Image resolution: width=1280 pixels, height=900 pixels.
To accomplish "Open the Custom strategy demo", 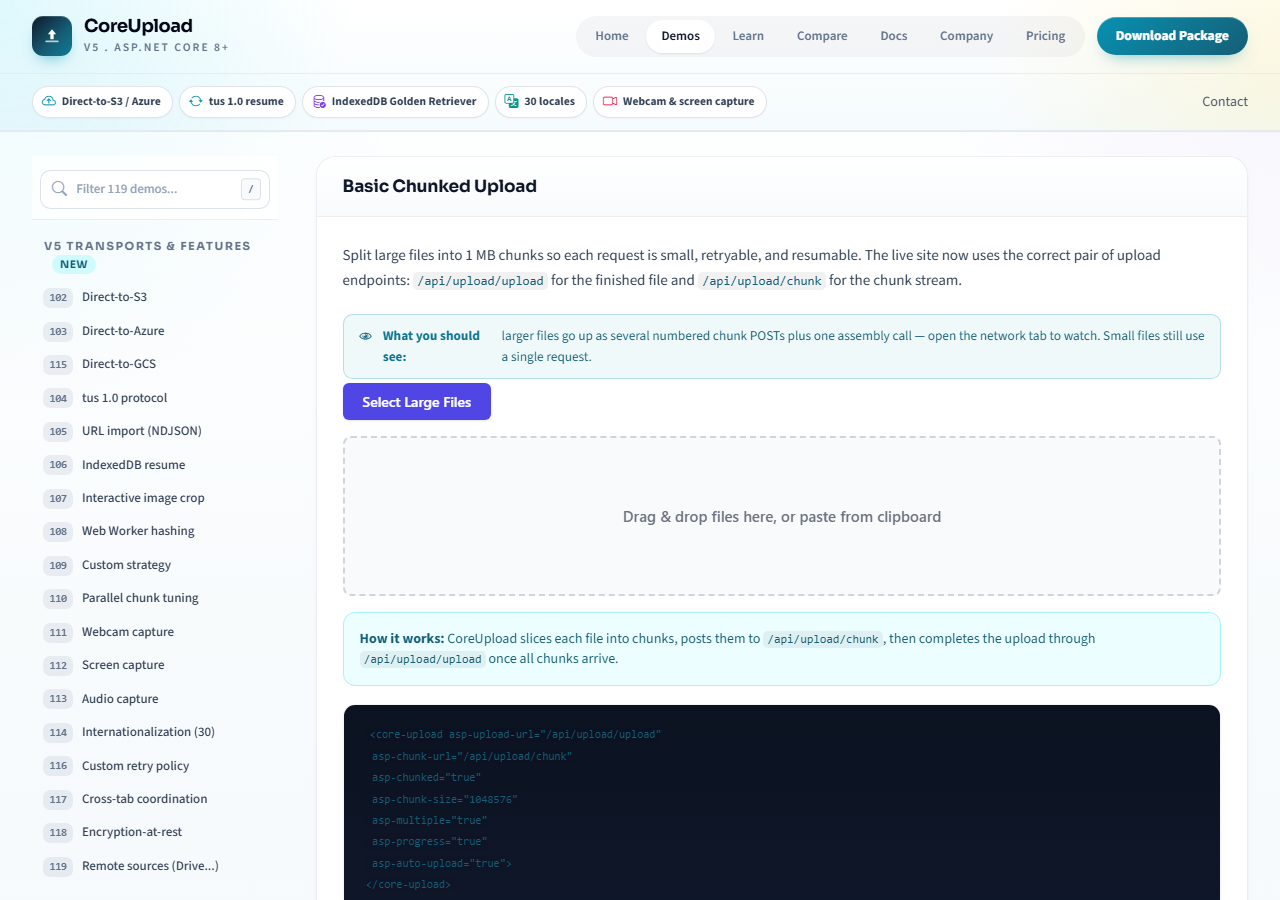I will [x=155, y=565].
